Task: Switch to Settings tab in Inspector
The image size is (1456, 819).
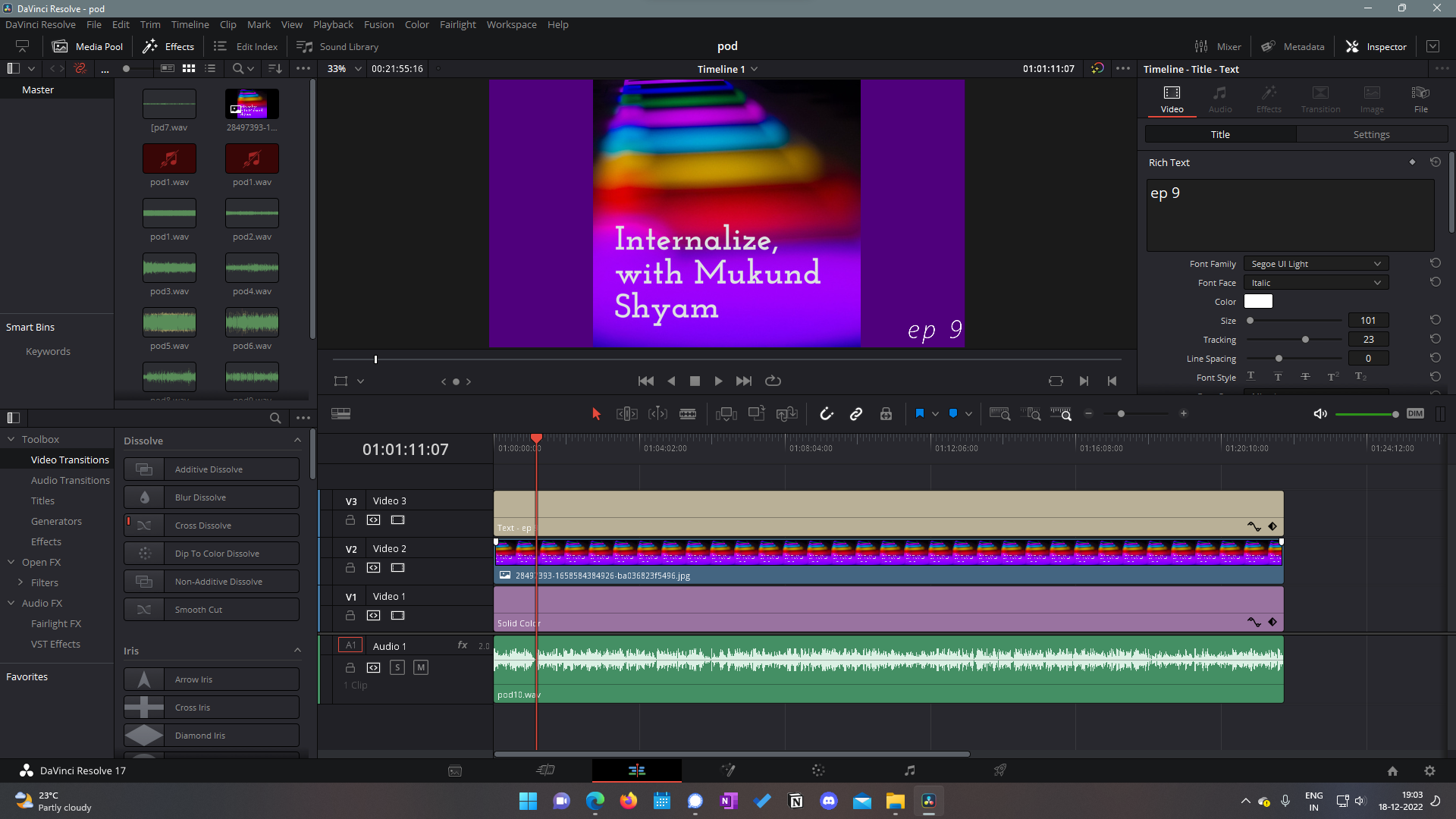Action: 1371,134
